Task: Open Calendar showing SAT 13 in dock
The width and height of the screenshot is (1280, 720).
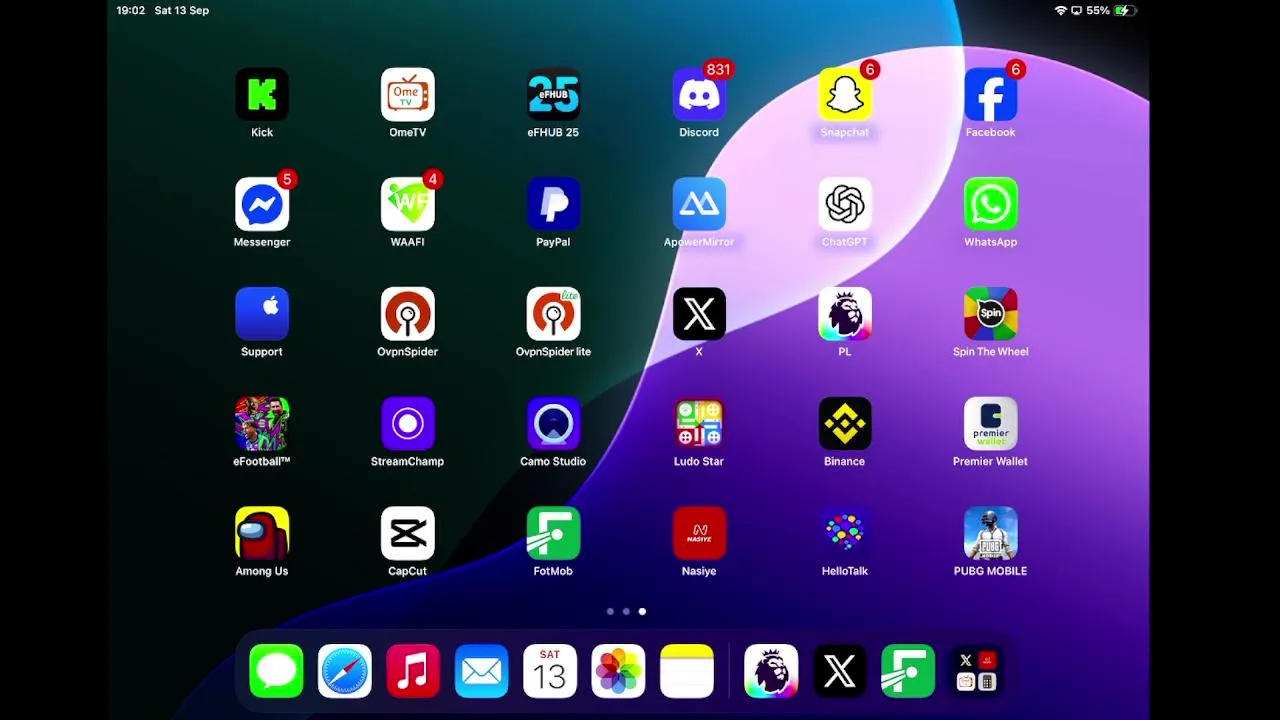Action: 550,671
